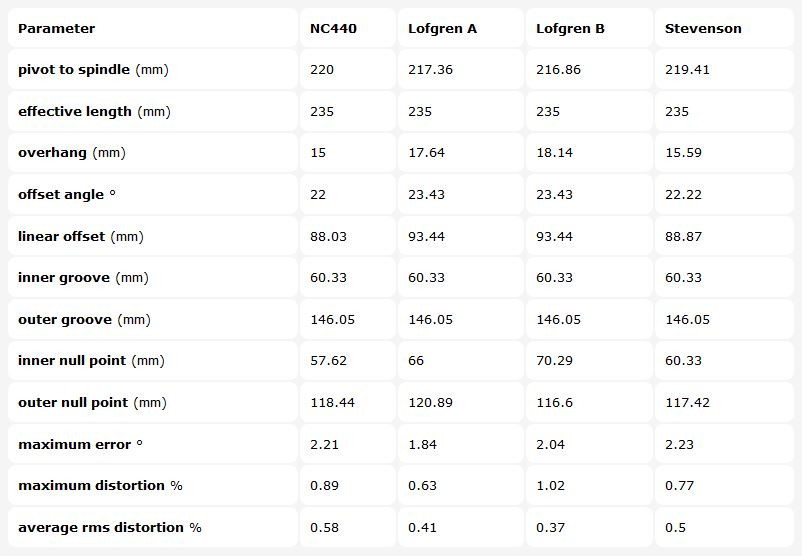Select Stevenson offset angle value 22.22
This screenshot has height=556, width=802.
pyautogui.click(x=683, y=195)
